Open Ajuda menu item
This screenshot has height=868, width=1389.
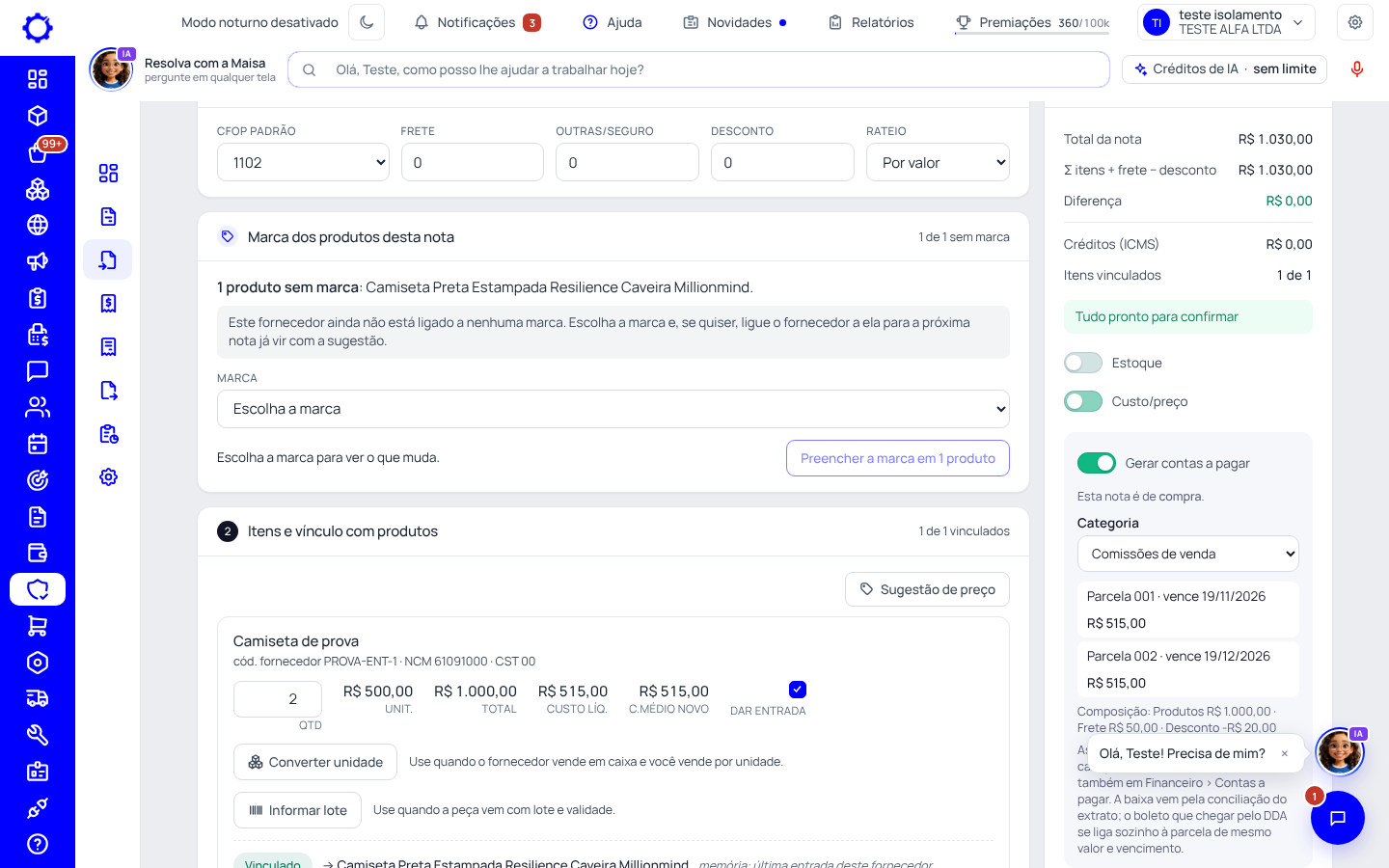pos(613,22)
